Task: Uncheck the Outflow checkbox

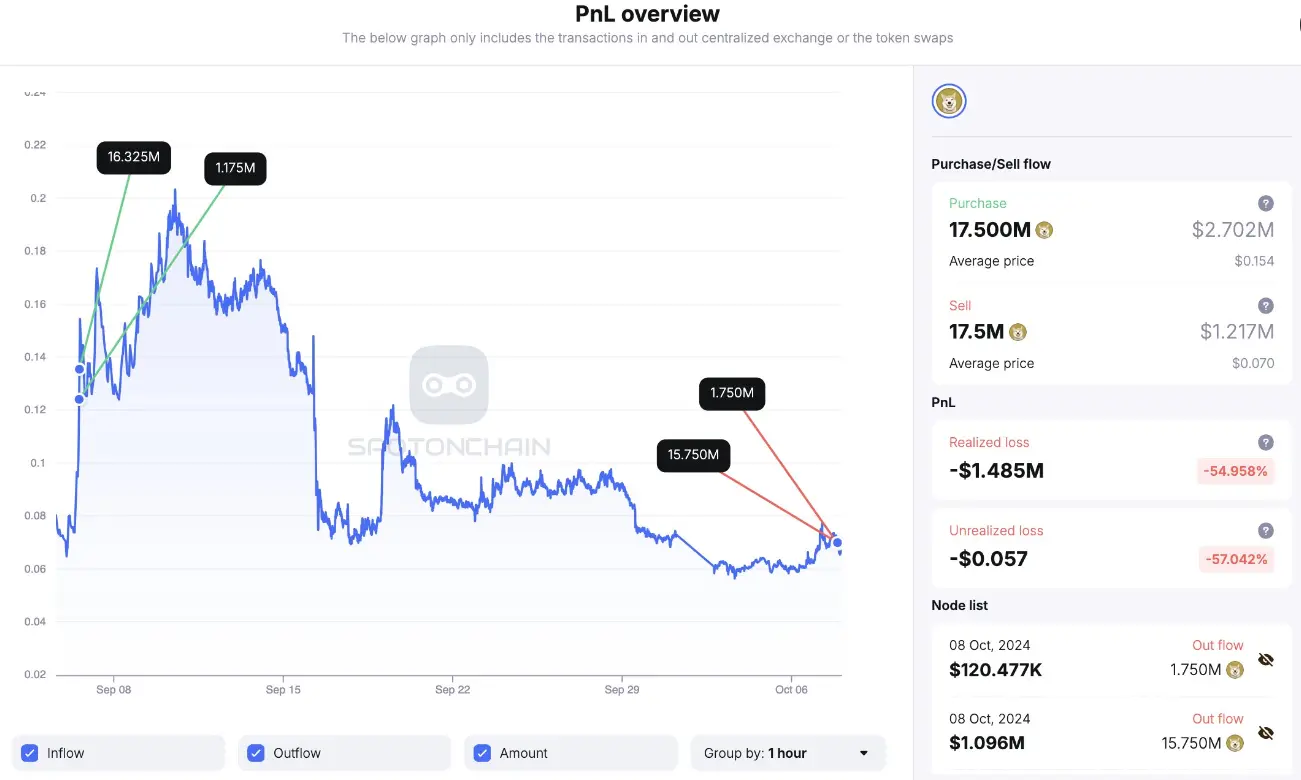Action: pos(256,753)
